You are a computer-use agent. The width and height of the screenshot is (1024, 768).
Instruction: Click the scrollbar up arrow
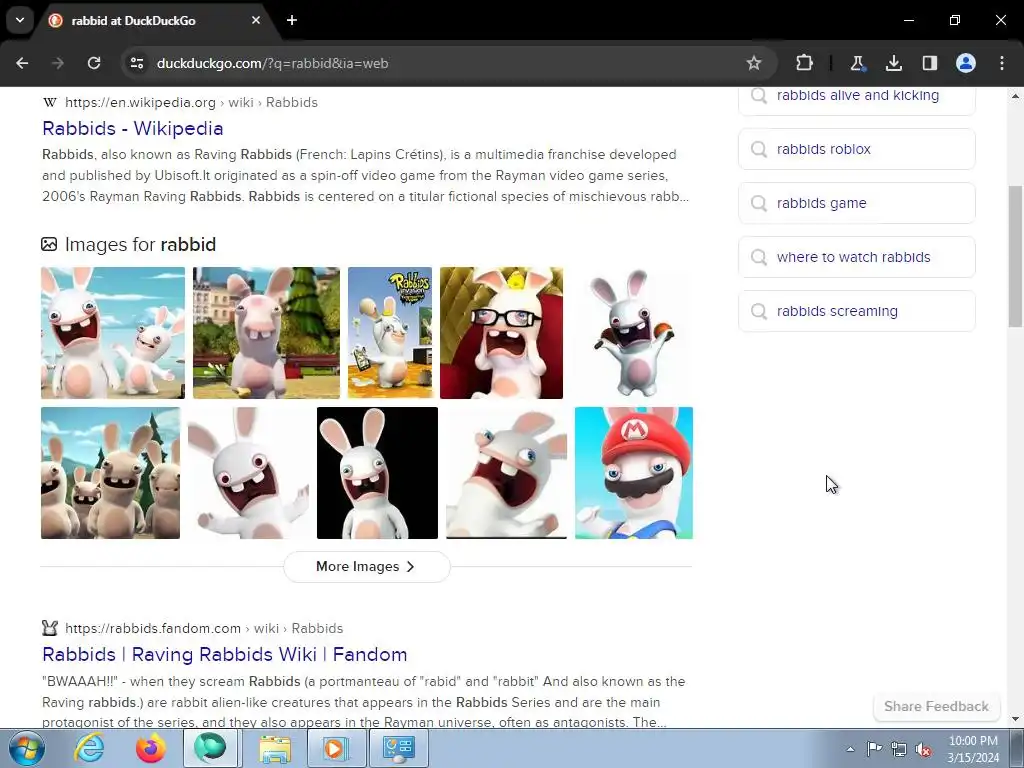[1015, 96]
